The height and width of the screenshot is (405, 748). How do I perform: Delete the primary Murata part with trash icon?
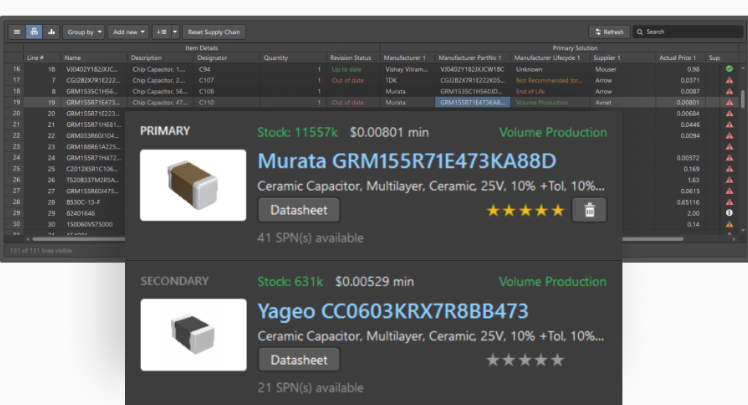tap(590, 210)
